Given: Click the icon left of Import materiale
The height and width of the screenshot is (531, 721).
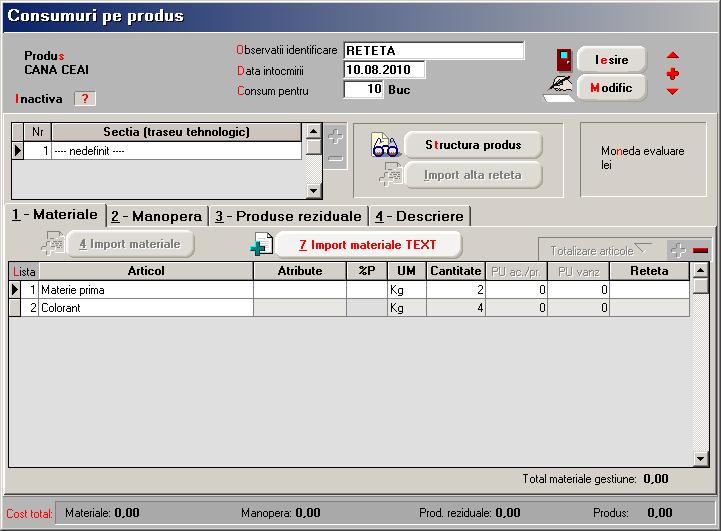Looking at the screenshot, I should (53, 244).
